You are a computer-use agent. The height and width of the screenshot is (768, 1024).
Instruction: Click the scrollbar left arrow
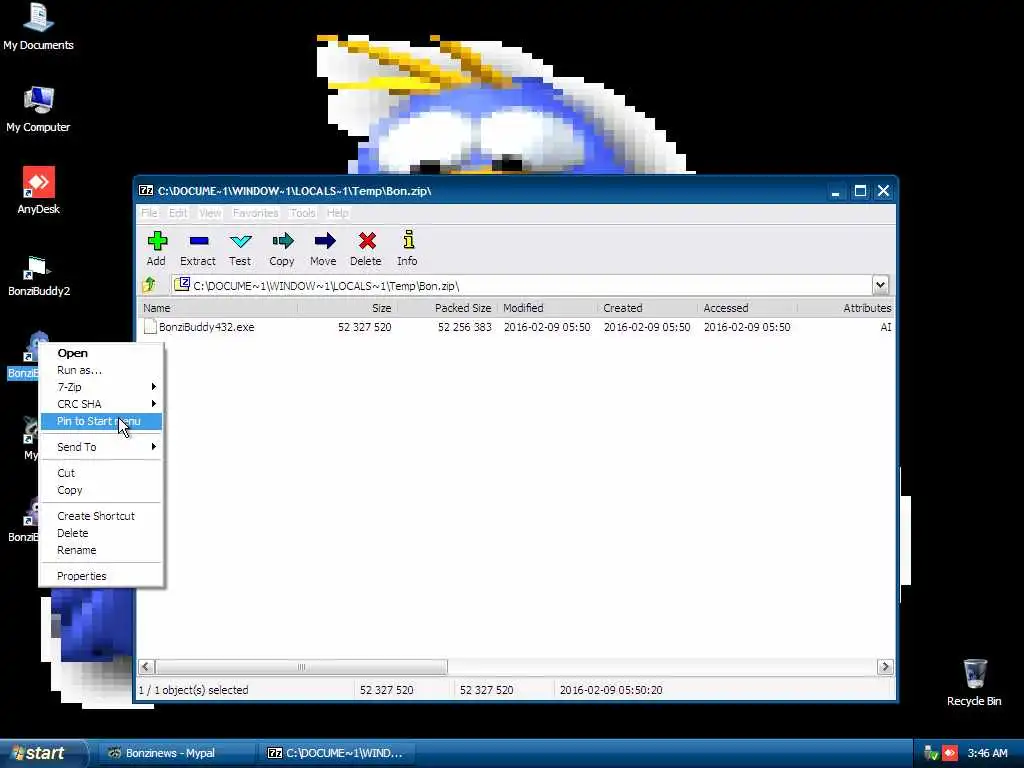pos(146,667)
